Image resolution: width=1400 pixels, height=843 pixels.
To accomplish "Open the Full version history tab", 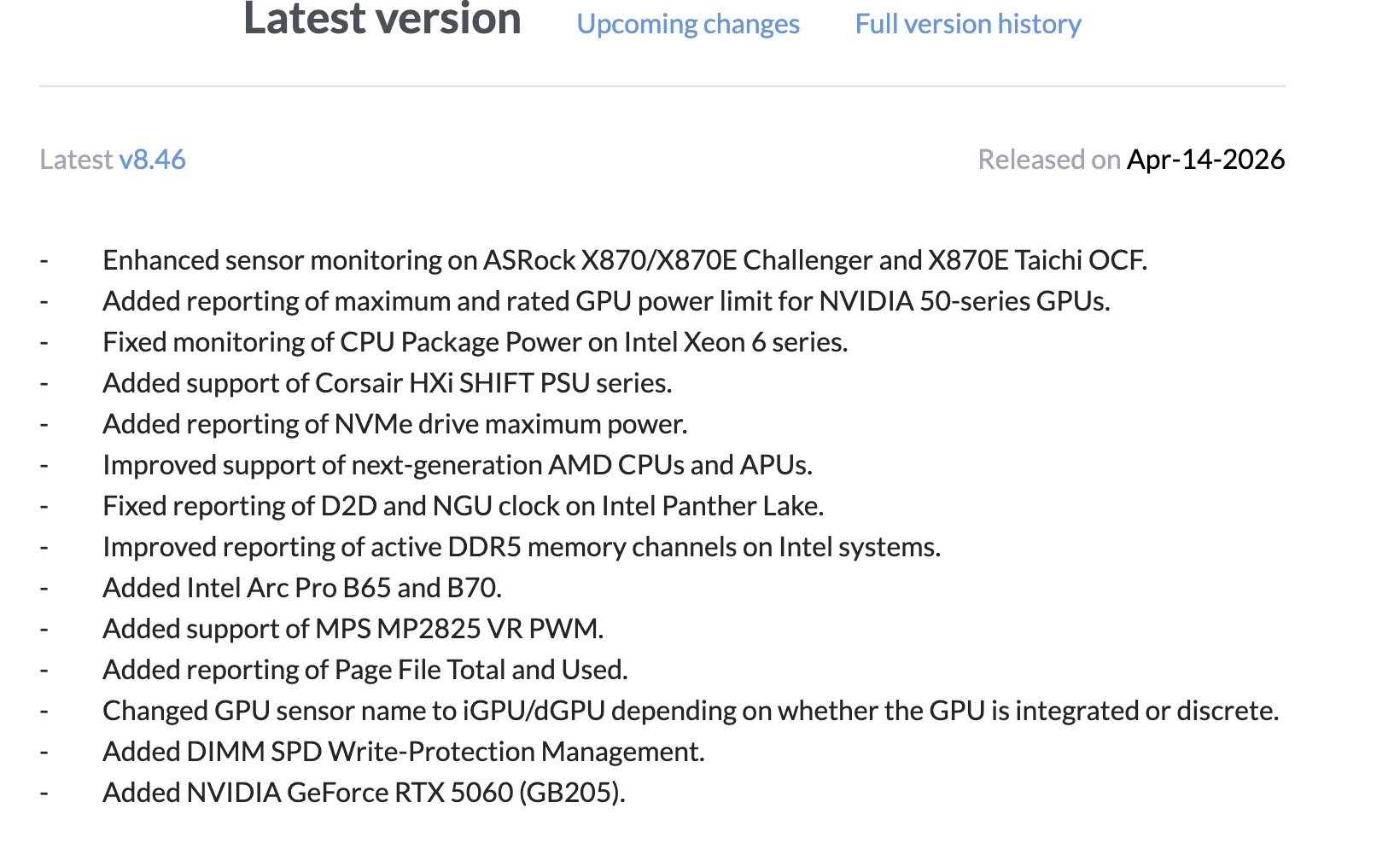I will click(x=967, y=24).
